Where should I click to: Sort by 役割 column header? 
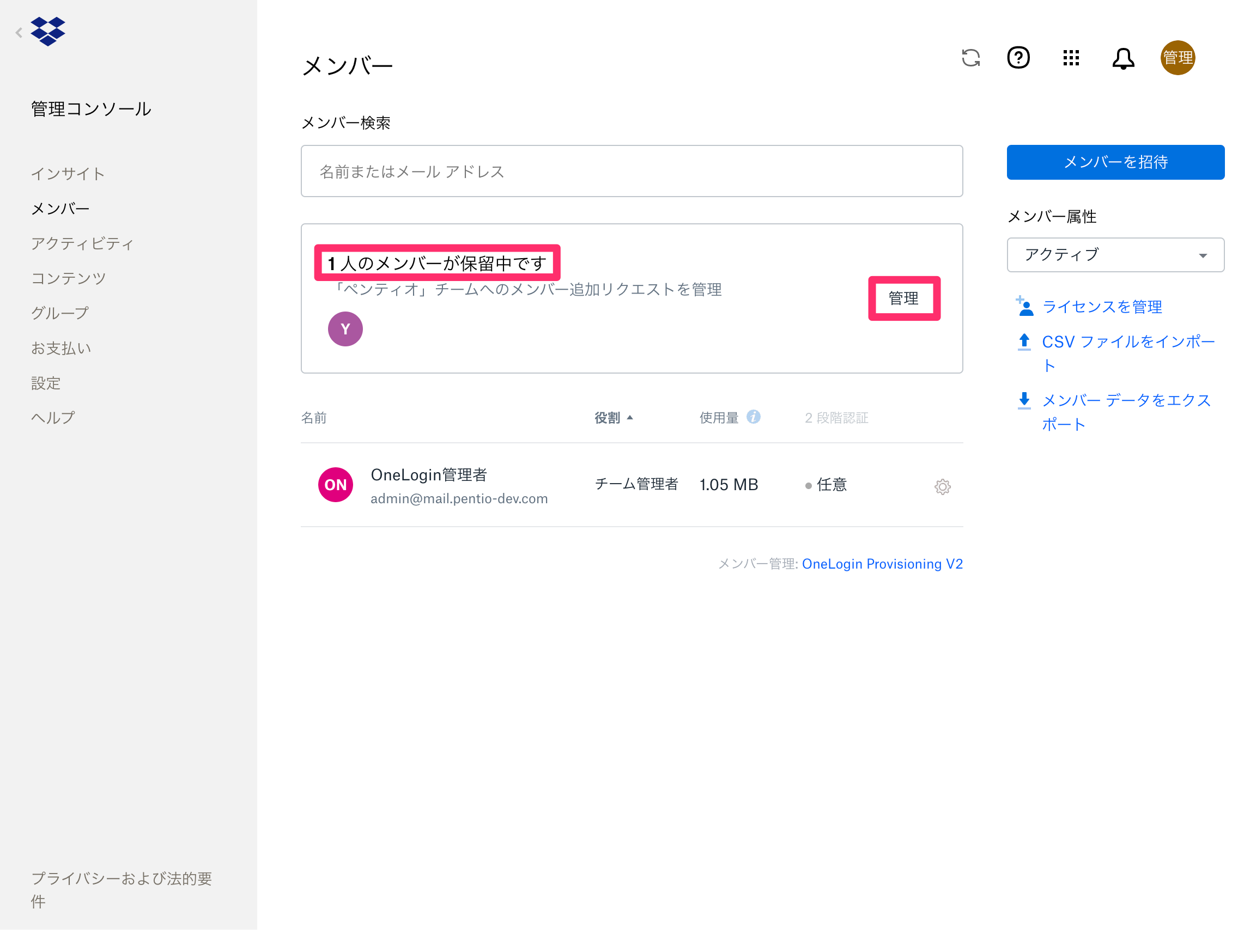614,418
